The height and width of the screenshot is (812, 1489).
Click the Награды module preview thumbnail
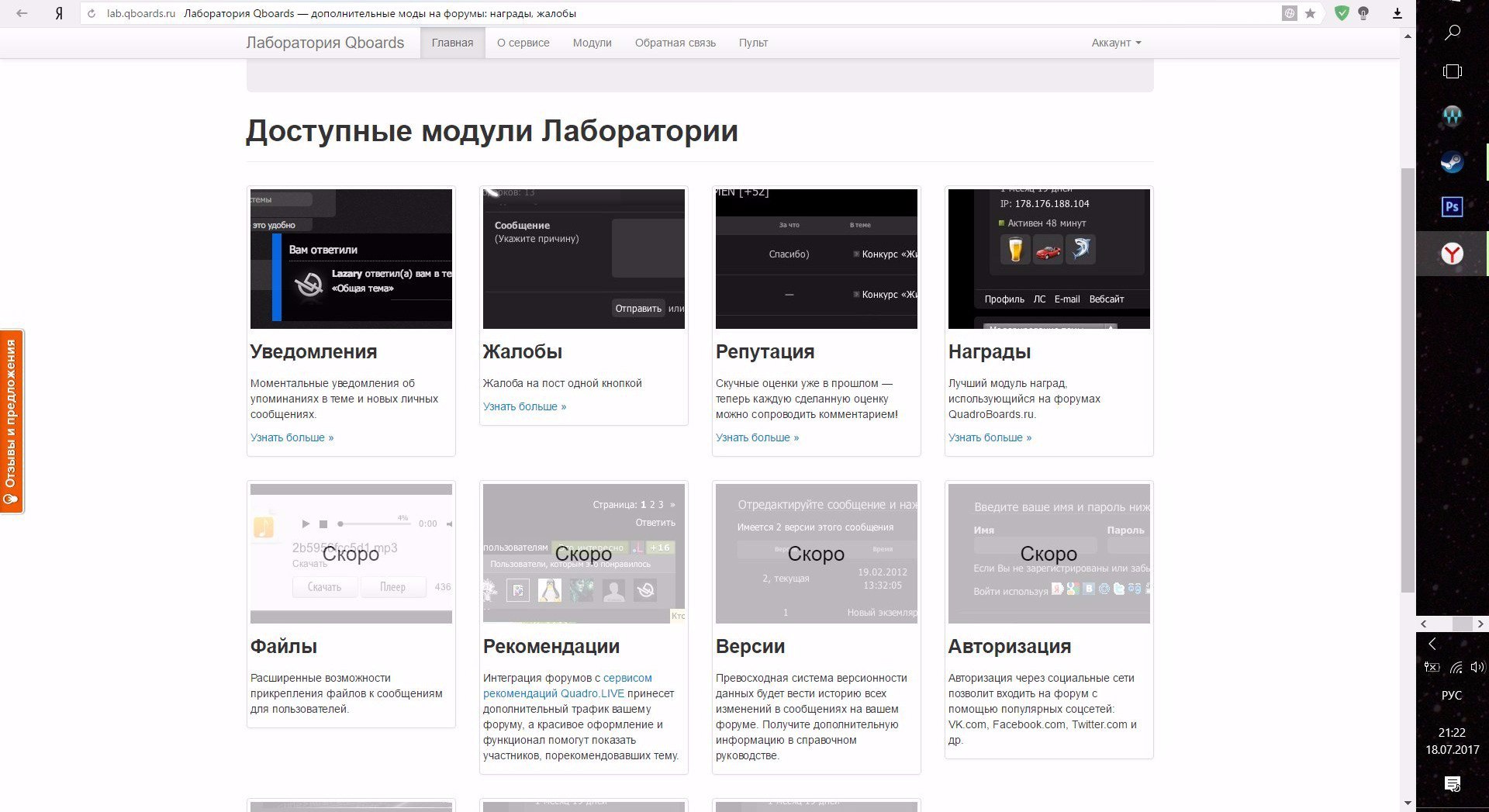[1049, 258]
